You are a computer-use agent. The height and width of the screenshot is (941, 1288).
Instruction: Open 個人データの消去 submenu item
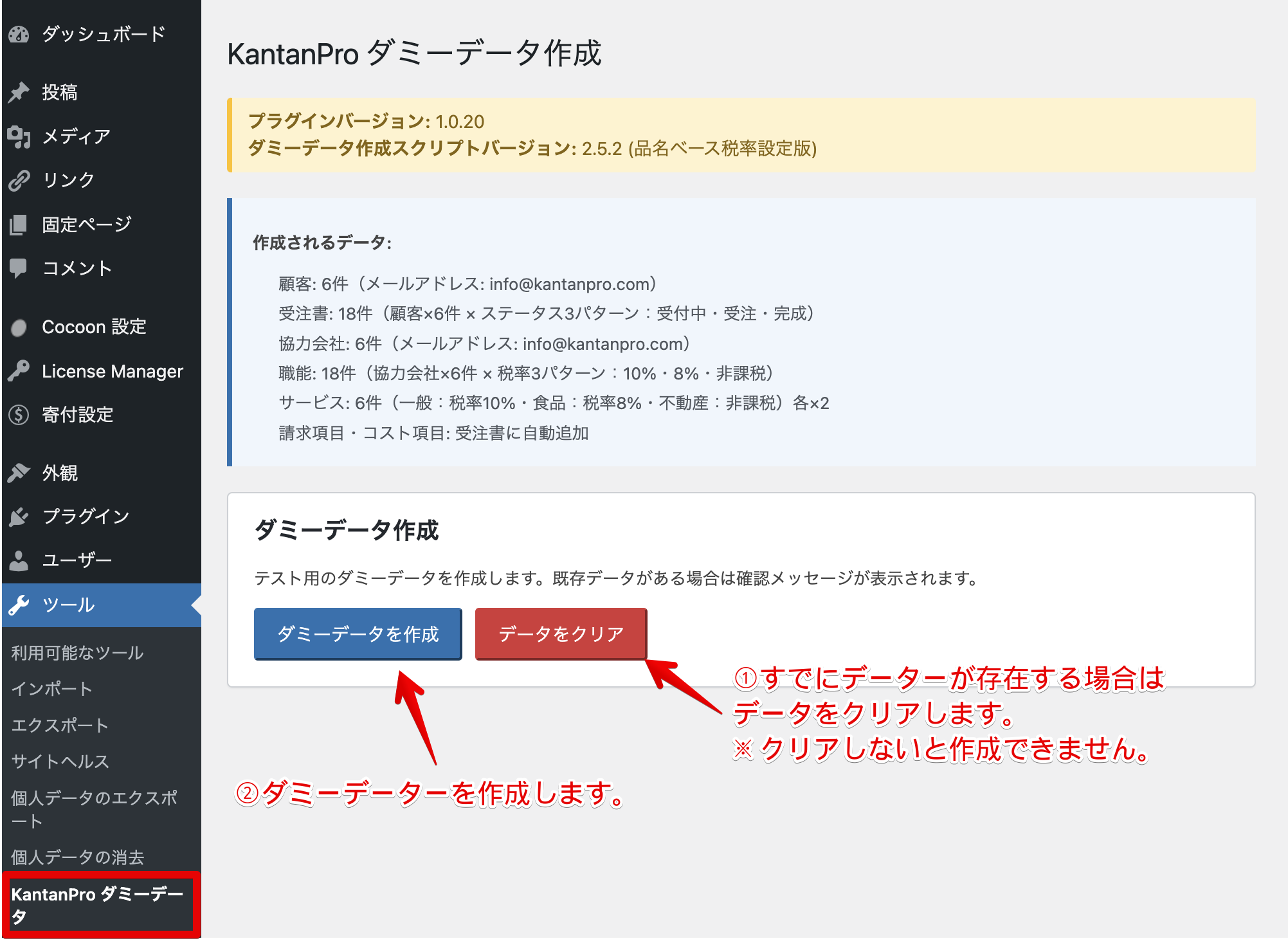(78, 857)
